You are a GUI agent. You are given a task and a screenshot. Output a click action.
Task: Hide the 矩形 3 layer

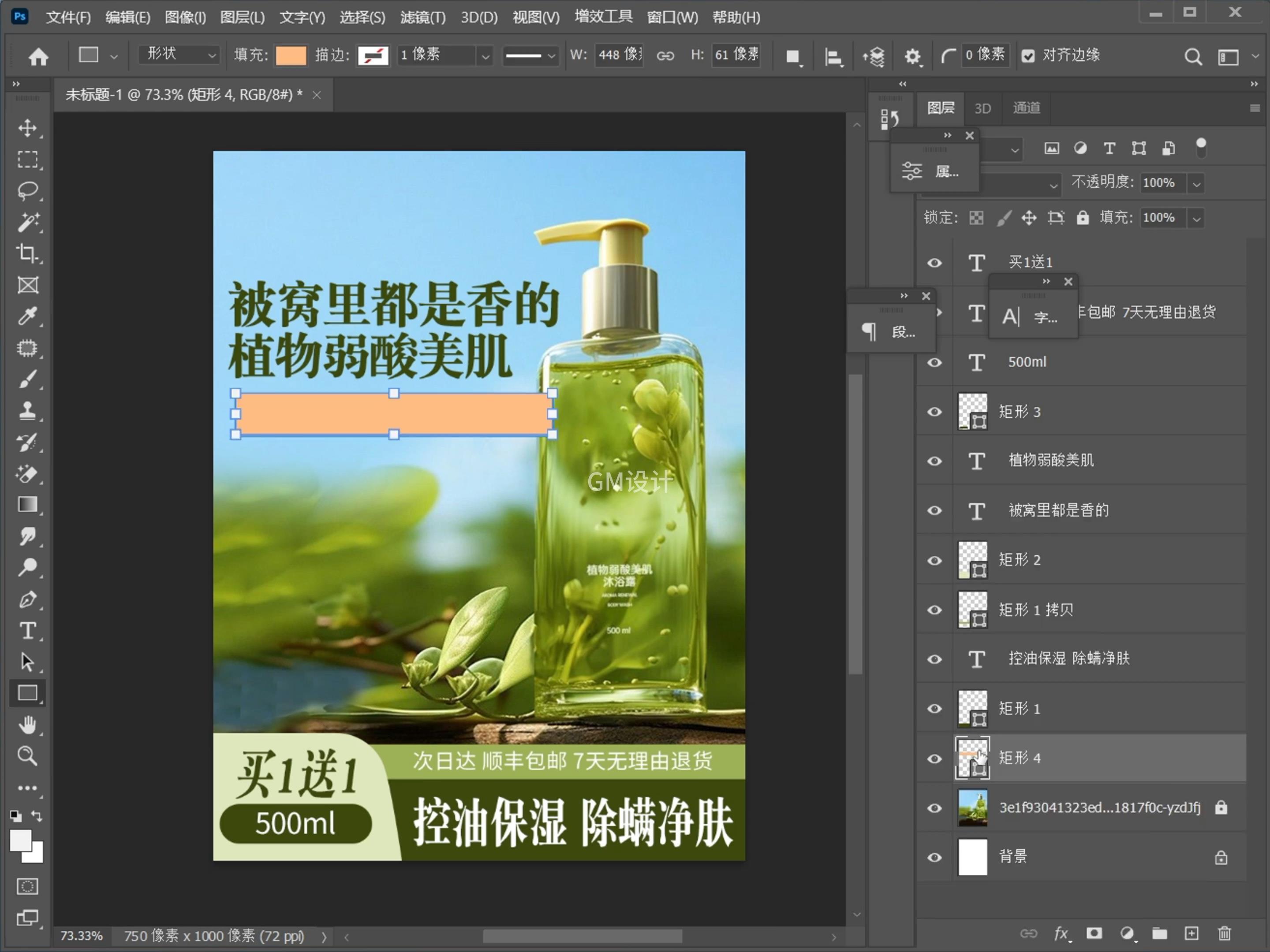934,412
